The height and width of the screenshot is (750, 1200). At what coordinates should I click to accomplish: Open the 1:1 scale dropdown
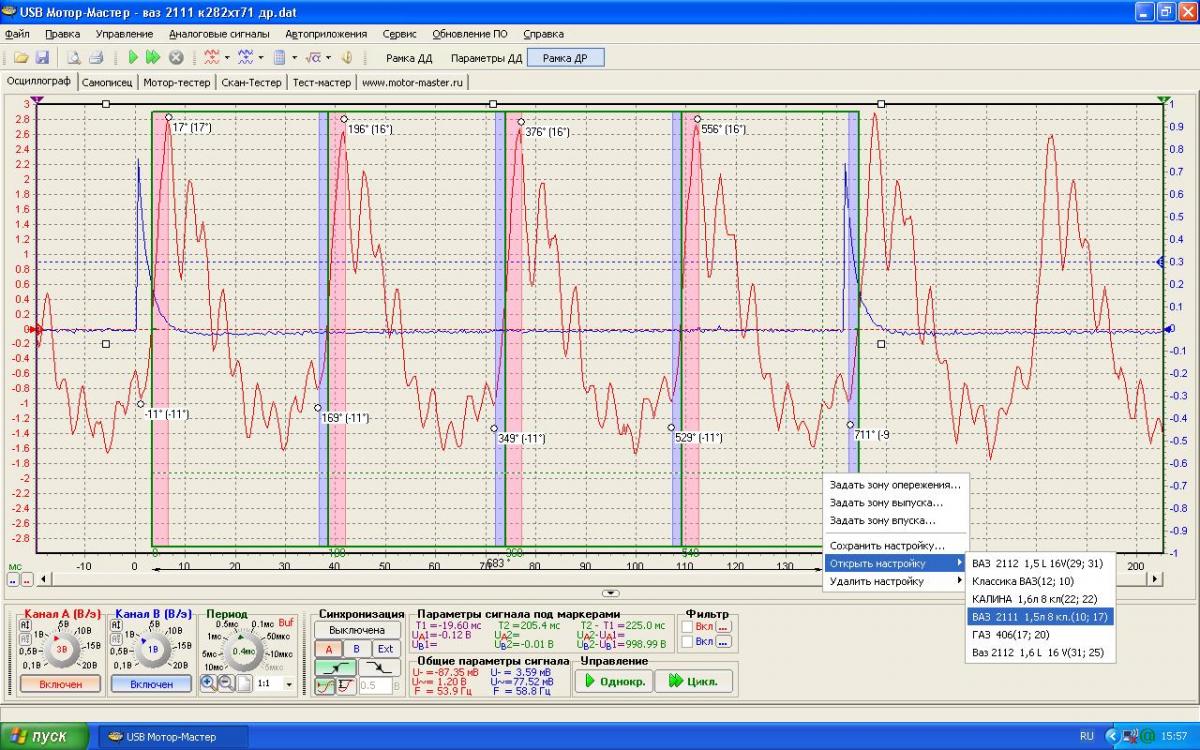pyautogui.click(x=289, y=684)
